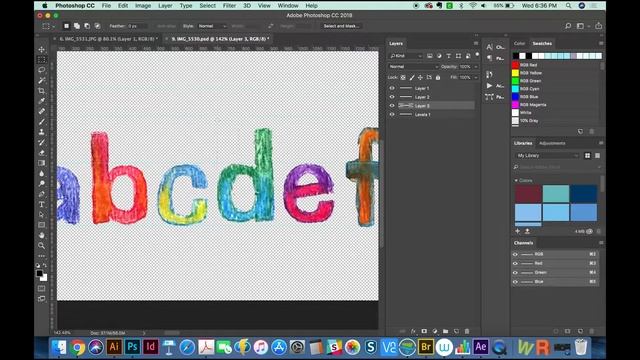Viewport: 640px width, 360px height.
Task: Pick the RGB Red swatch
Action: [516, 65]
